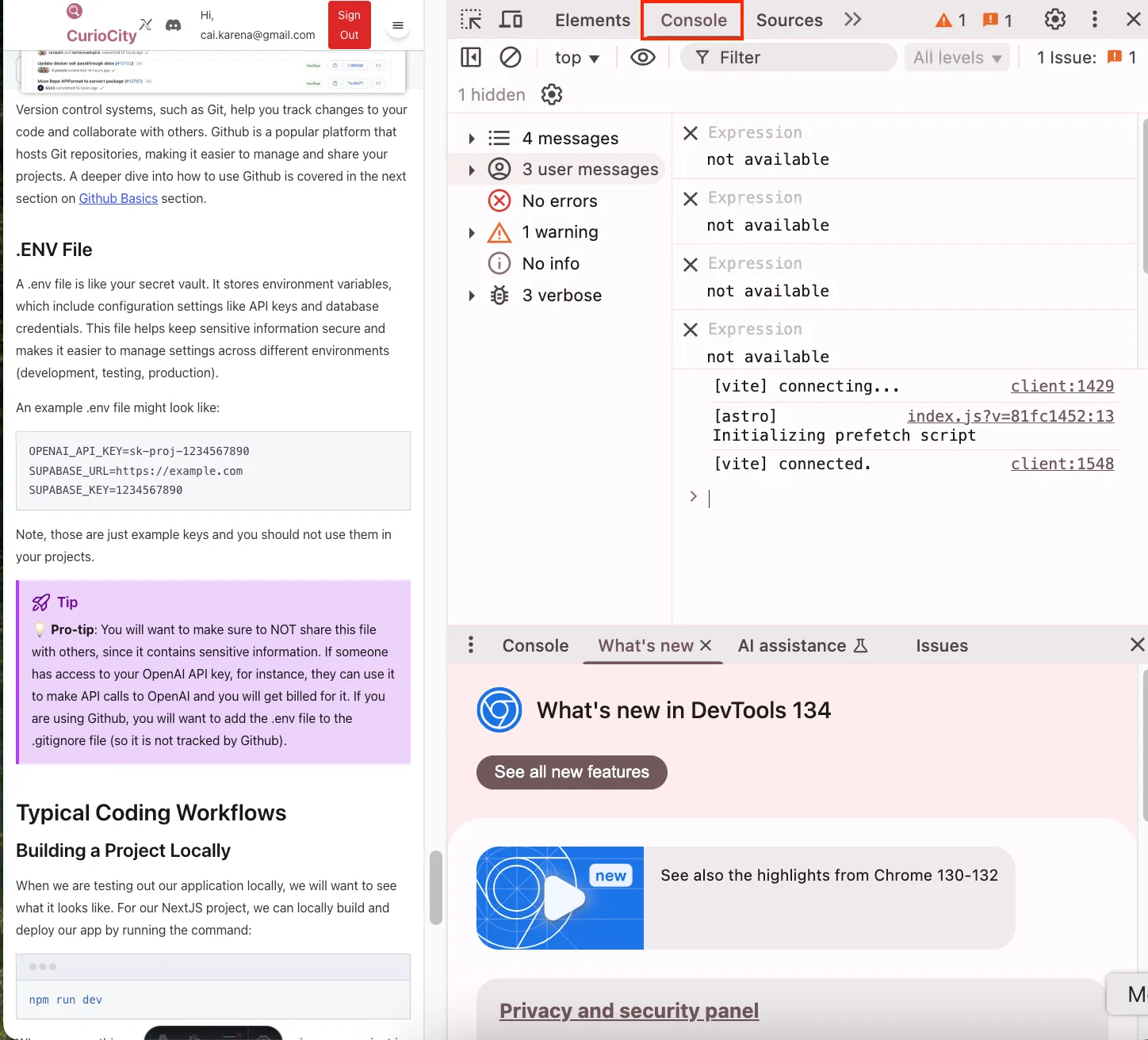Click the See all new features button
Image resolution: width=1148 pixels, height=1040 pixels.
click(x=572, y=772)
